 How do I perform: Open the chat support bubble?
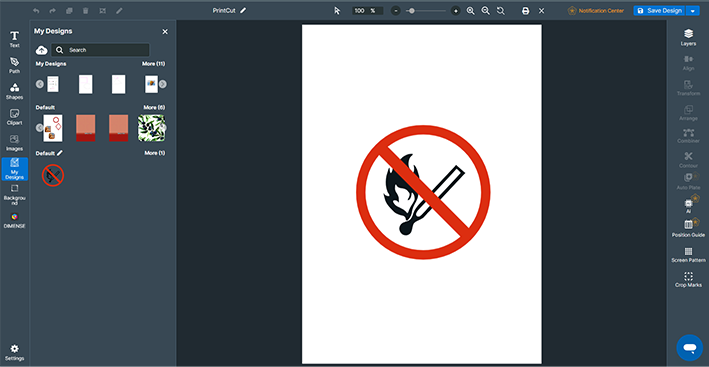click(690, 348)
